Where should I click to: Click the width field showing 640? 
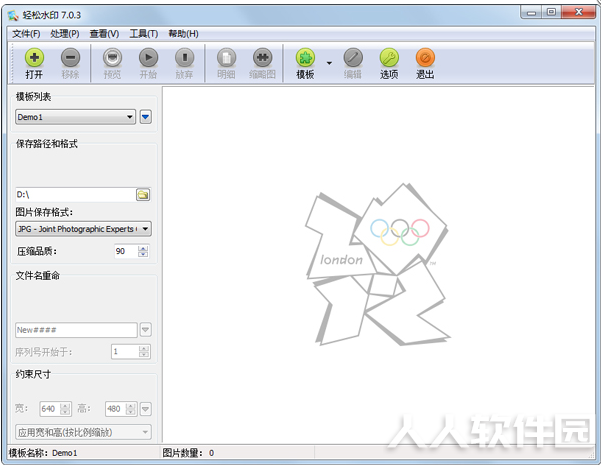[51, 409]
